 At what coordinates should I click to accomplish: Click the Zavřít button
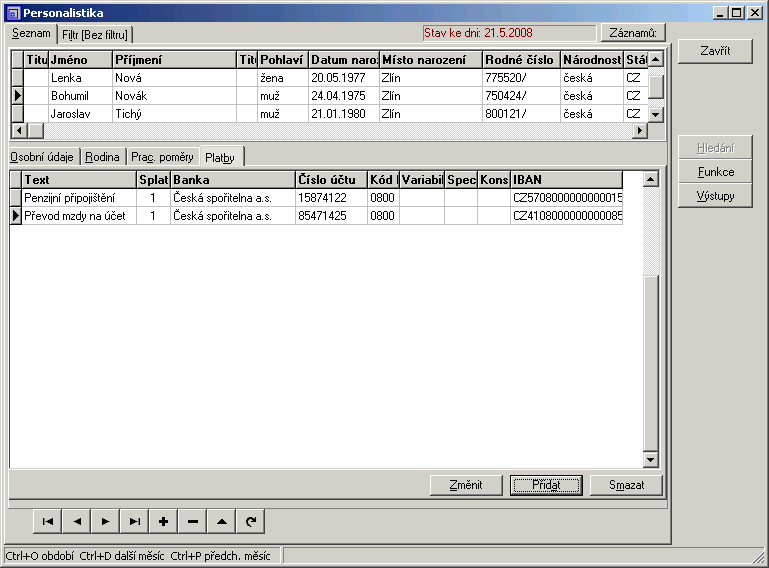[x=715, y=51]
